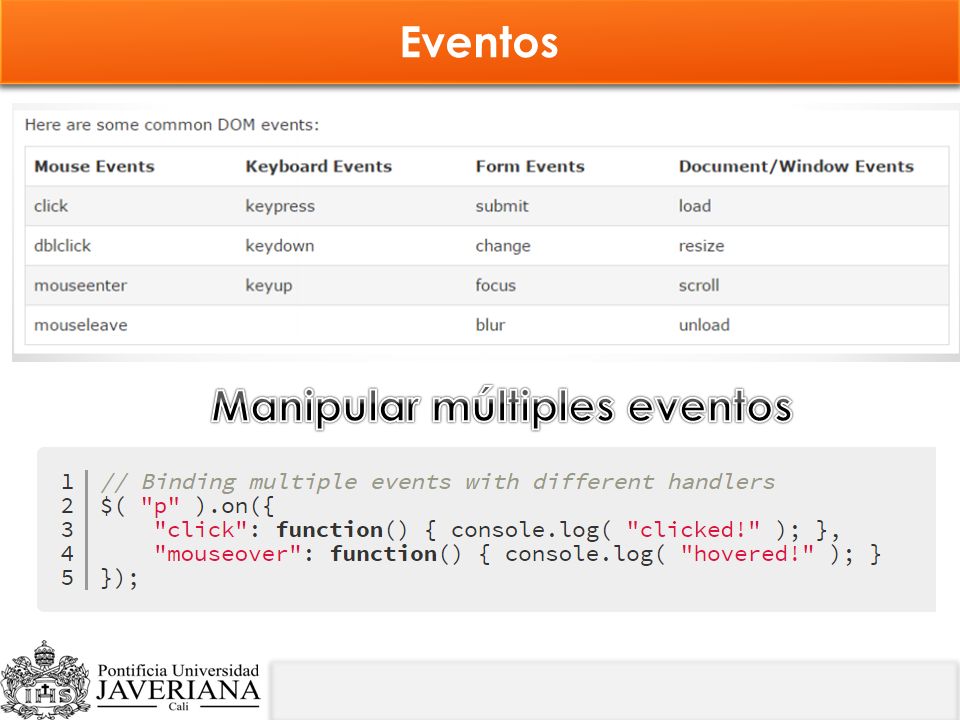Click line number 1 in the code gutter
960x720 pixels.
[x=67, y=482]
